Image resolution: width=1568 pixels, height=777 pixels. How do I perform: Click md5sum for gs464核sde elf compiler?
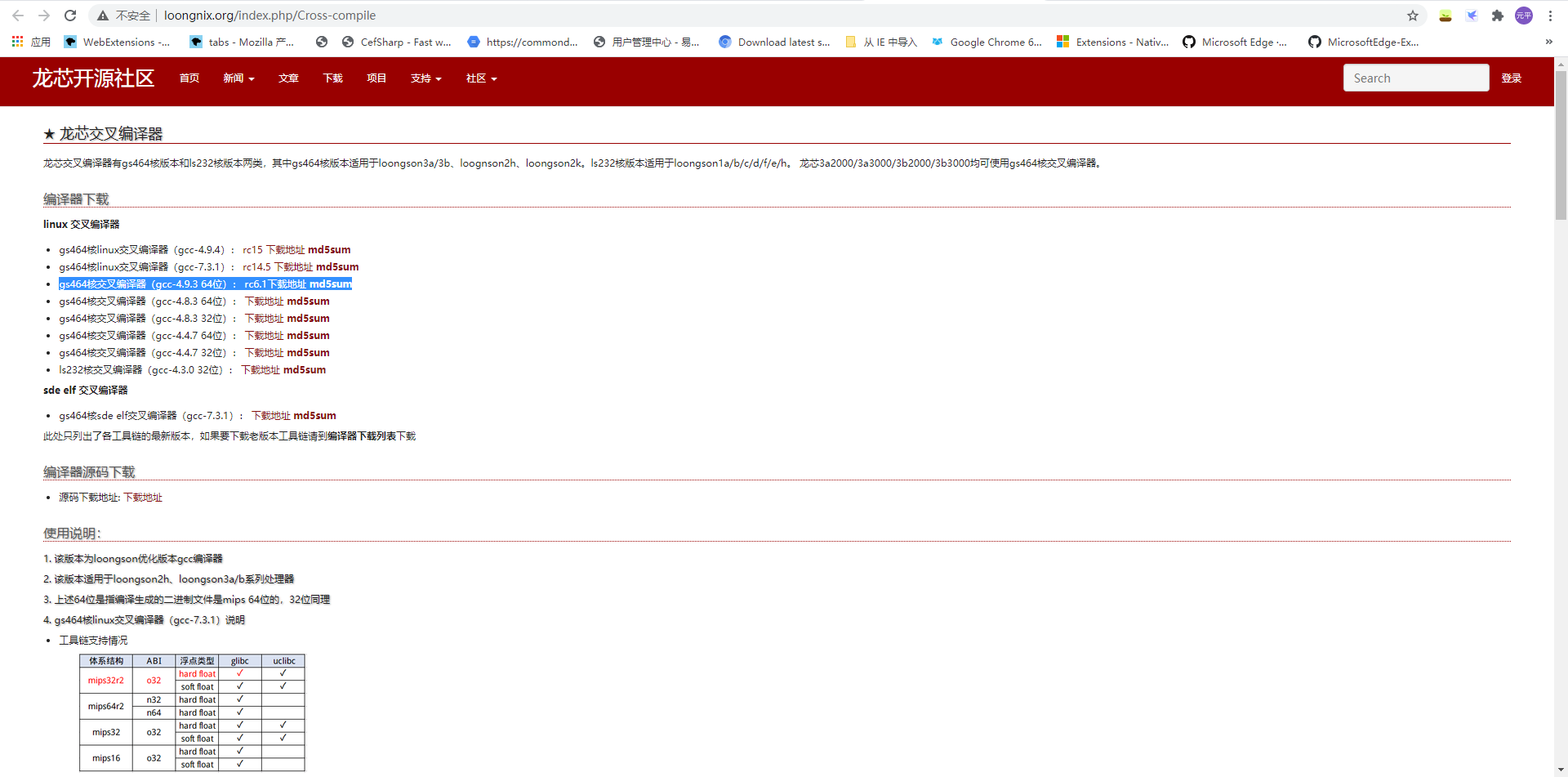tap(315, 416)
